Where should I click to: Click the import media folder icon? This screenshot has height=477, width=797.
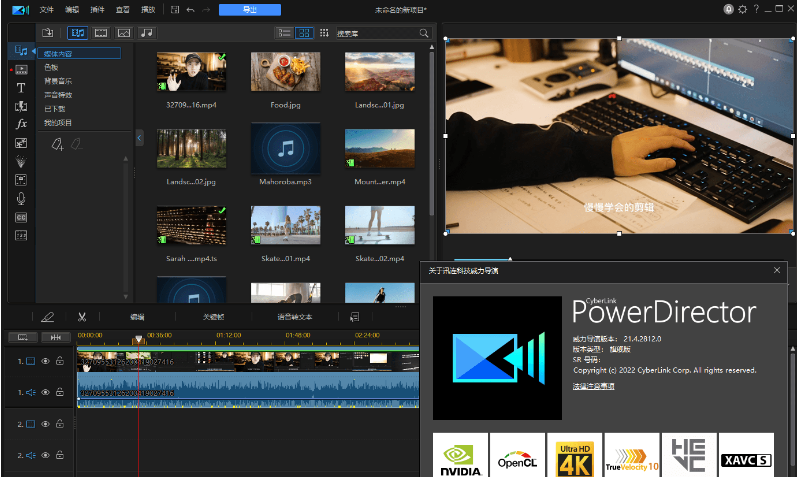(x=47, y=33)
